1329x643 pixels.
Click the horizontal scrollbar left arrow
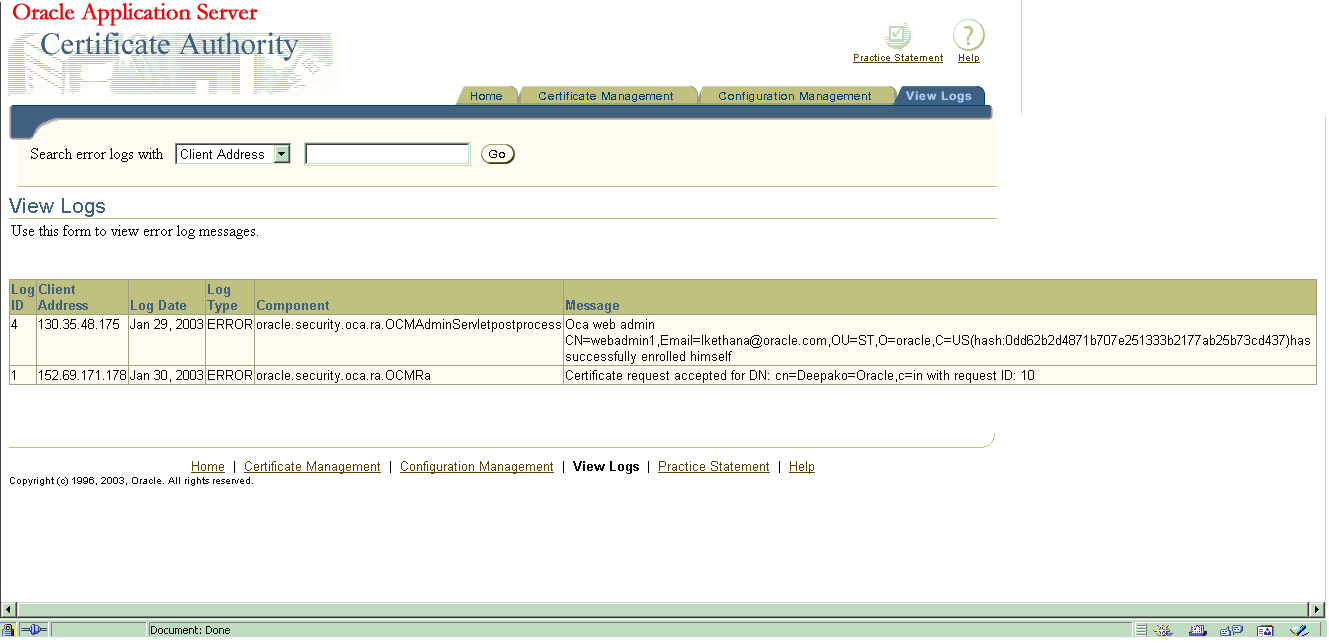pyautogui.click(x=10, y=609)
